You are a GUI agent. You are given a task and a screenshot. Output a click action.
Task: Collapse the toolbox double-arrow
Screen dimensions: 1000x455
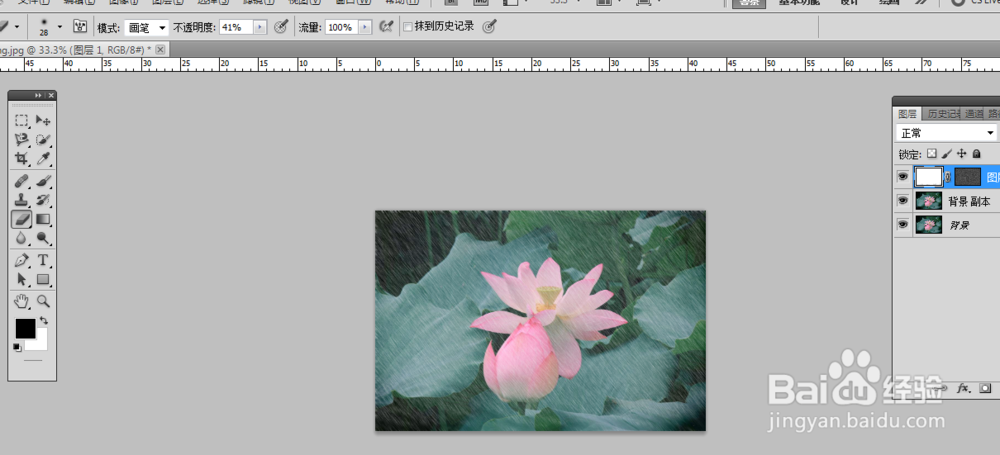click(x=40, y=95)
